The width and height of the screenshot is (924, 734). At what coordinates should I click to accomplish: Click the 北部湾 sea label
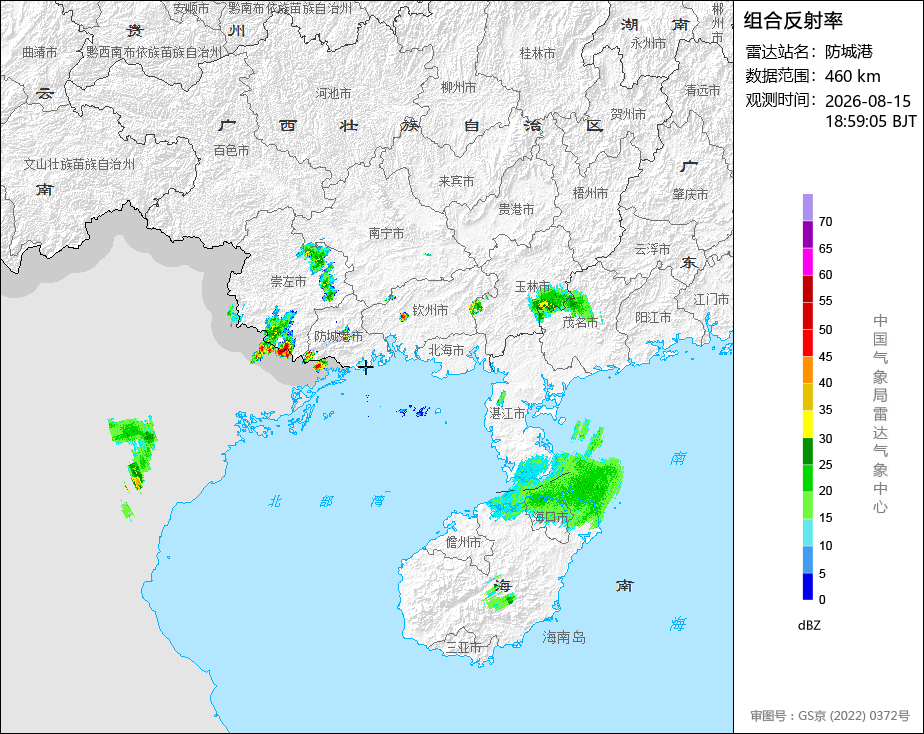326,501
